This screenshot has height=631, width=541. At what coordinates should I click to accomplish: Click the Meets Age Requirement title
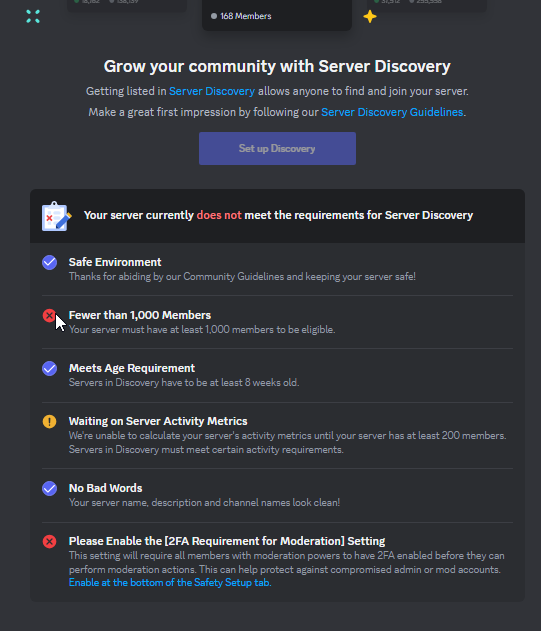132,368
